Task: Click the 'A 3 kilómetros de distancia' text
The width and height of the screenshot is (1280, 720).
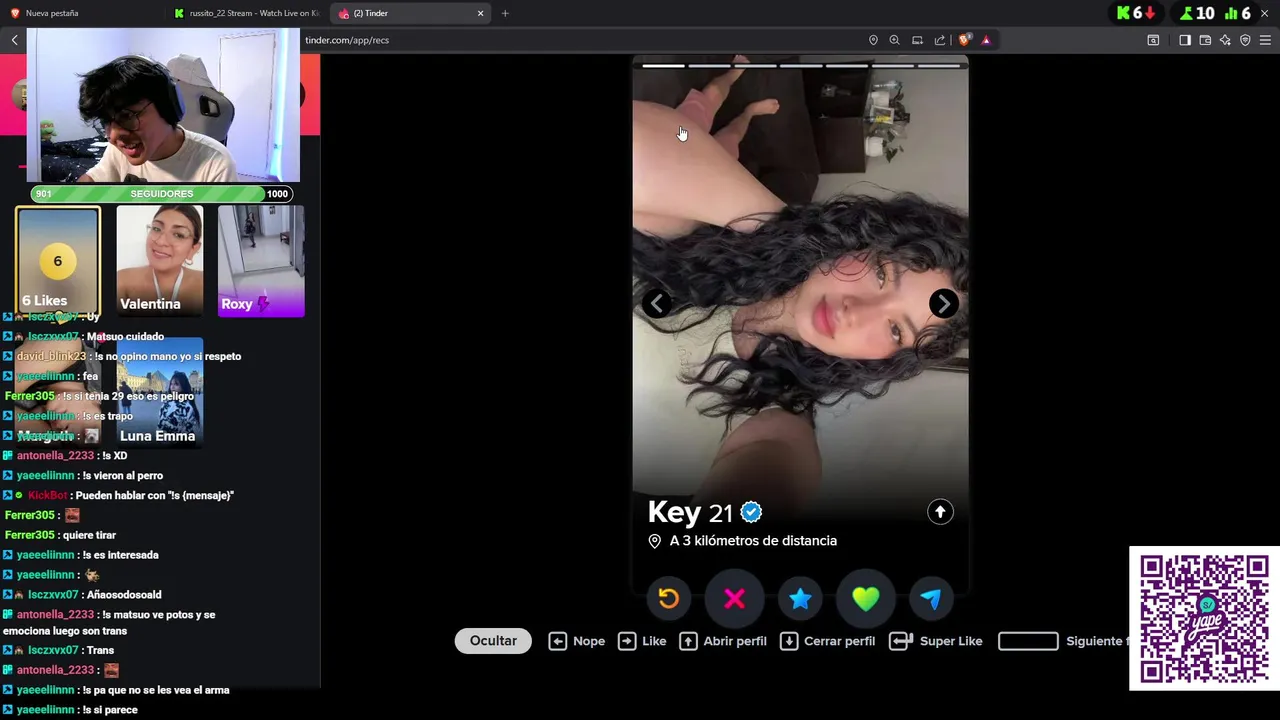Action: (753, 541)
